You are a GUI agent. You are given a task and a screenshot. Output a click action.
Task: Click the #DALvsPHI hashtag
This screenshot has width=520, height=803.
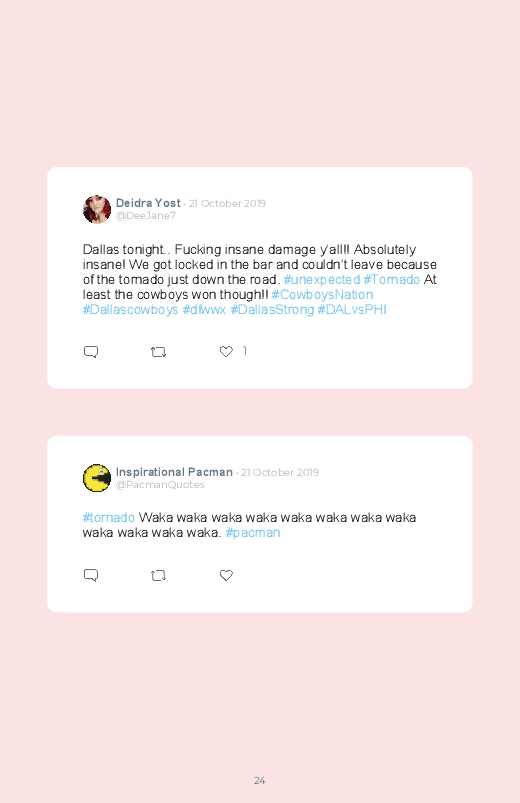point(352,310)
